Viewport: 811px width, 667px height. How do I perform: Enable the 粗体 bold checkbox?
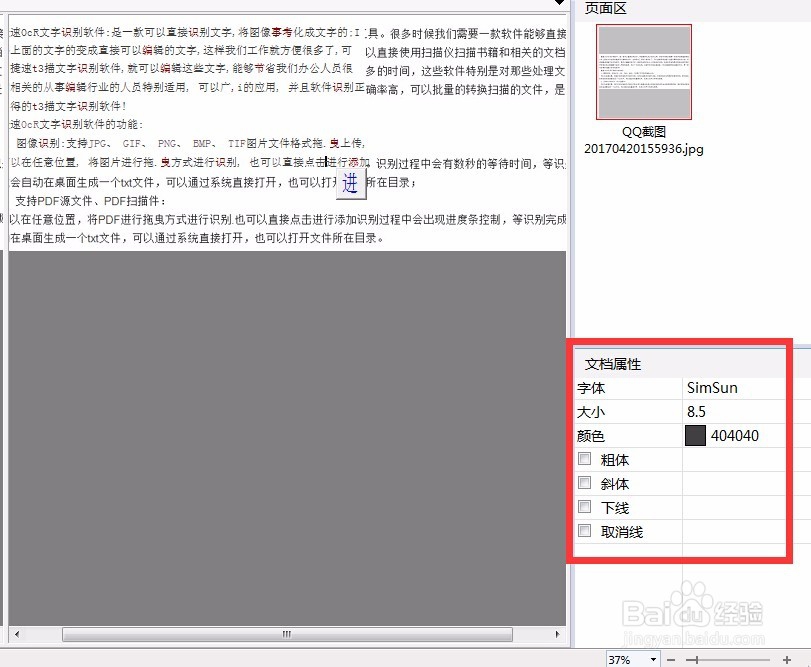584,459
